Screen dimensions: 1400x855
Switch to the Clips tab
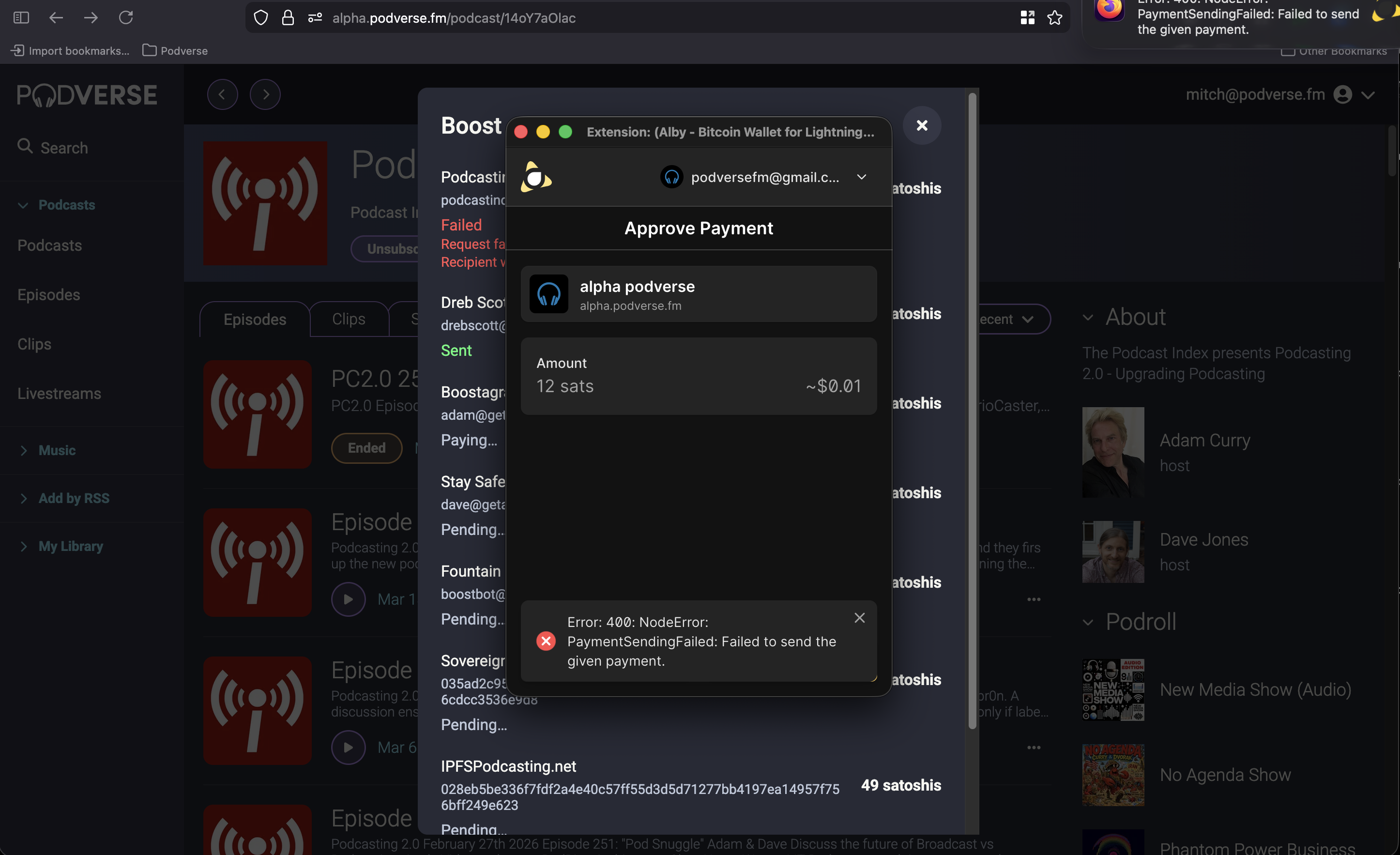click(348, 319)
